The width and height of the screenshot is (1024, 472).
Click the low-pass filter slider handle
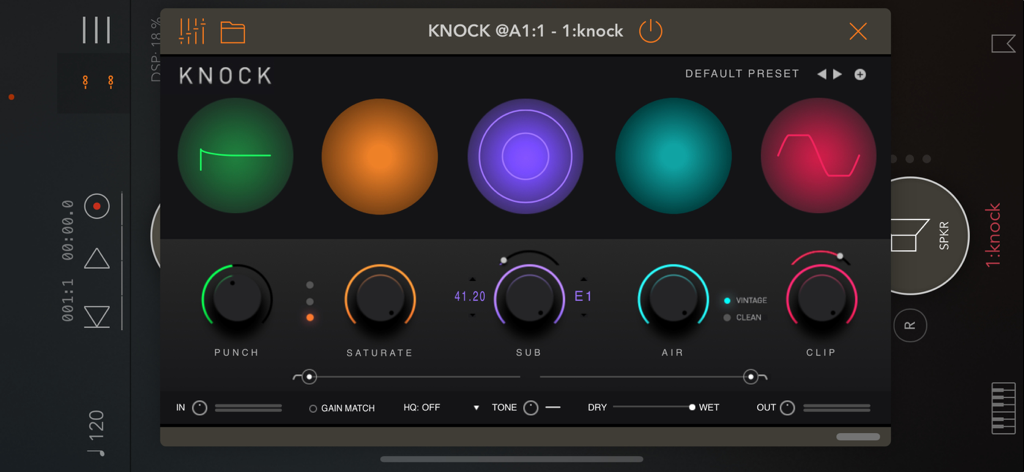click(x=751, y=377)
